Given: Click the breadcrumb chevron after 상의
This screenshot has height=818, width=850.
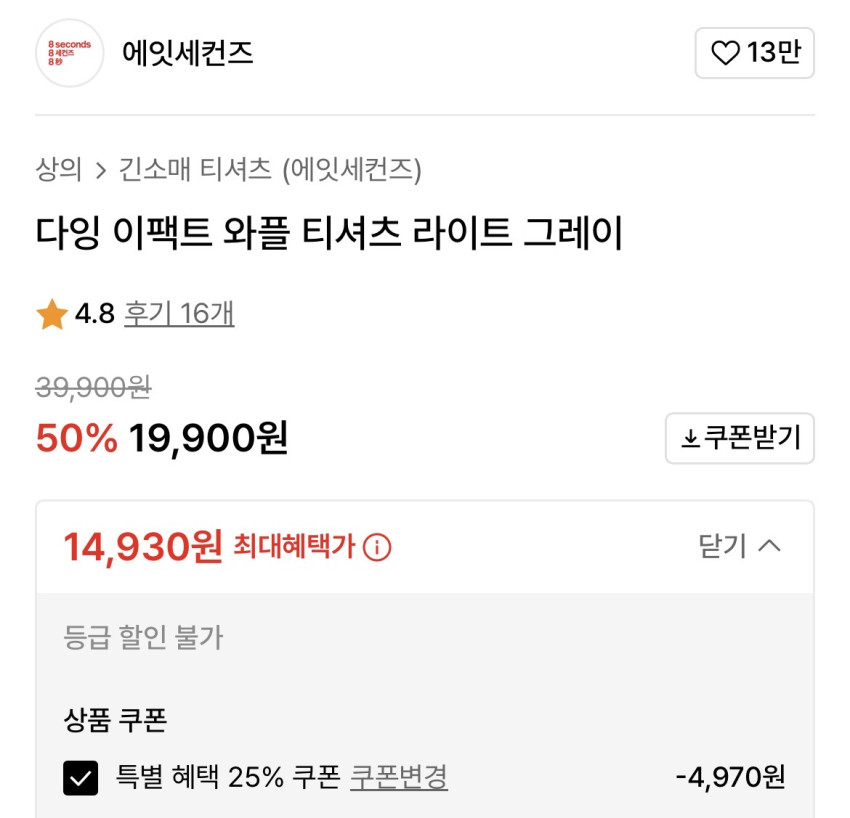Looking at the screenshot, I should tap(100, 170).
